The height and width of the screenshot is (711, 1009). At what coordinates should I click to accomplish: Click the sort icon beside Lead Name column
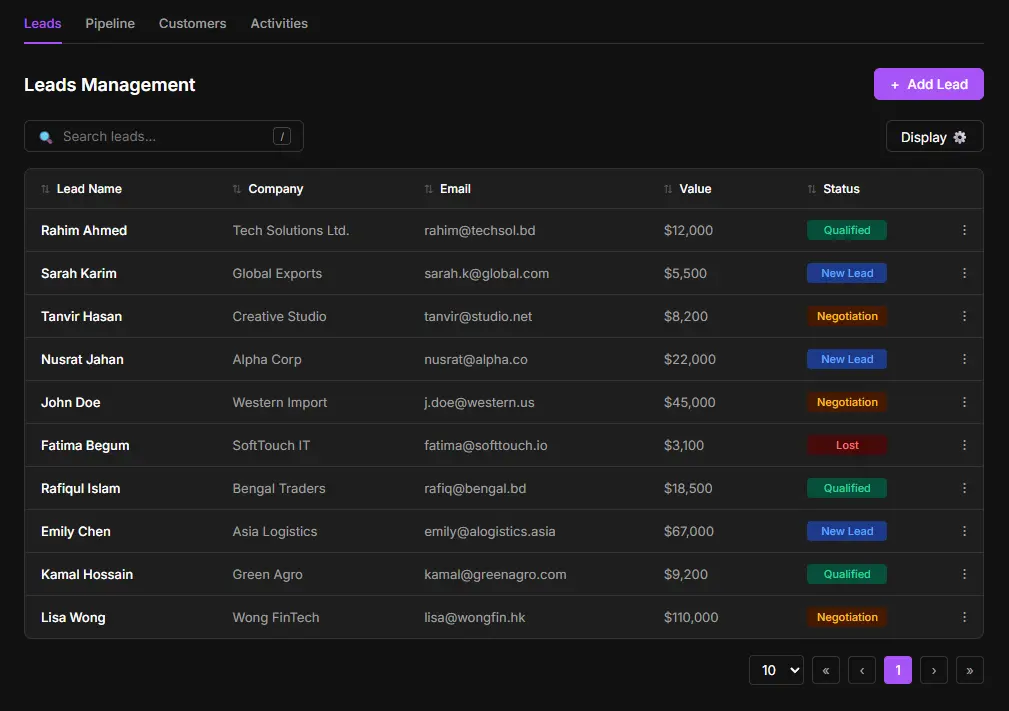(x=44, y=188)
